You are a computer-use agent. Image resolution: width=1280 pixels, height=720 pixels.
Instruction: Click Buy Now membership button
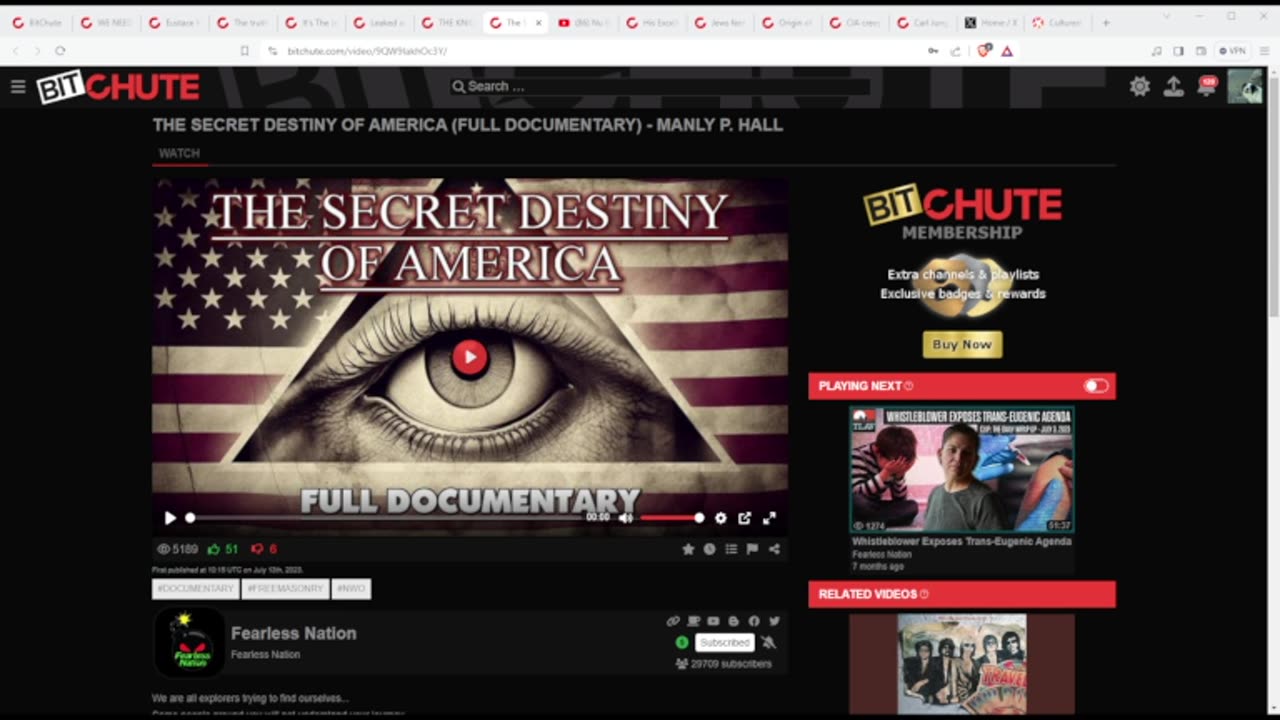tap(962, 344)
